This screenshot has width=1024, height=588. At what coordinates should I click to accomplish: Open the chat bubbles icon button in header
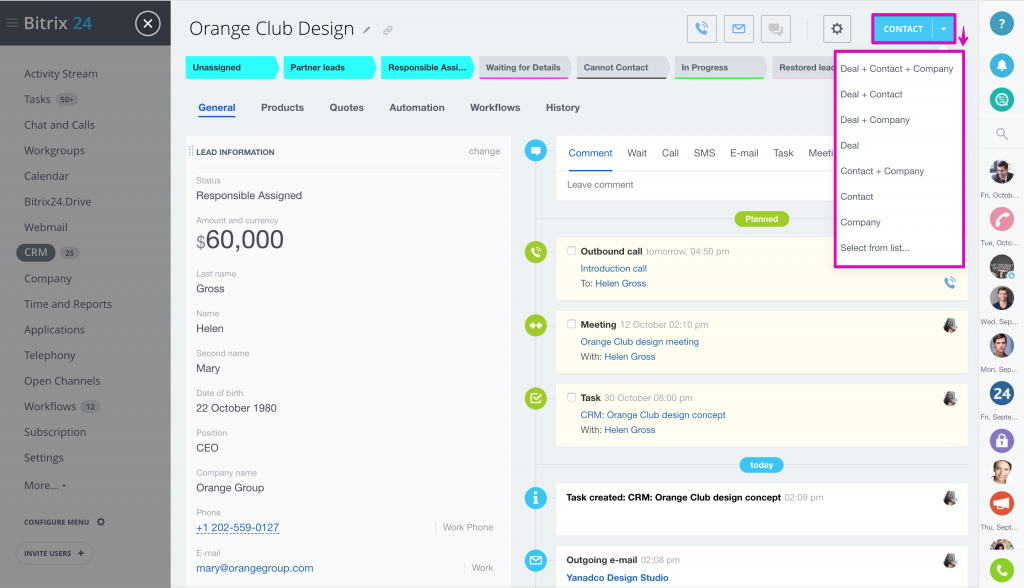coord(776,29)
